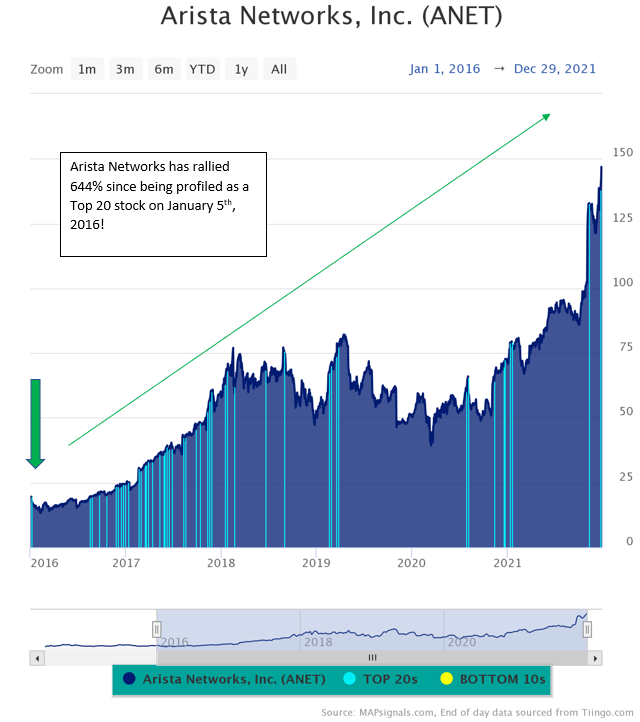Click the 50 y-axis value
This screenshot has height=722, width=640.
pyautogui.click(x=626, y=411)
